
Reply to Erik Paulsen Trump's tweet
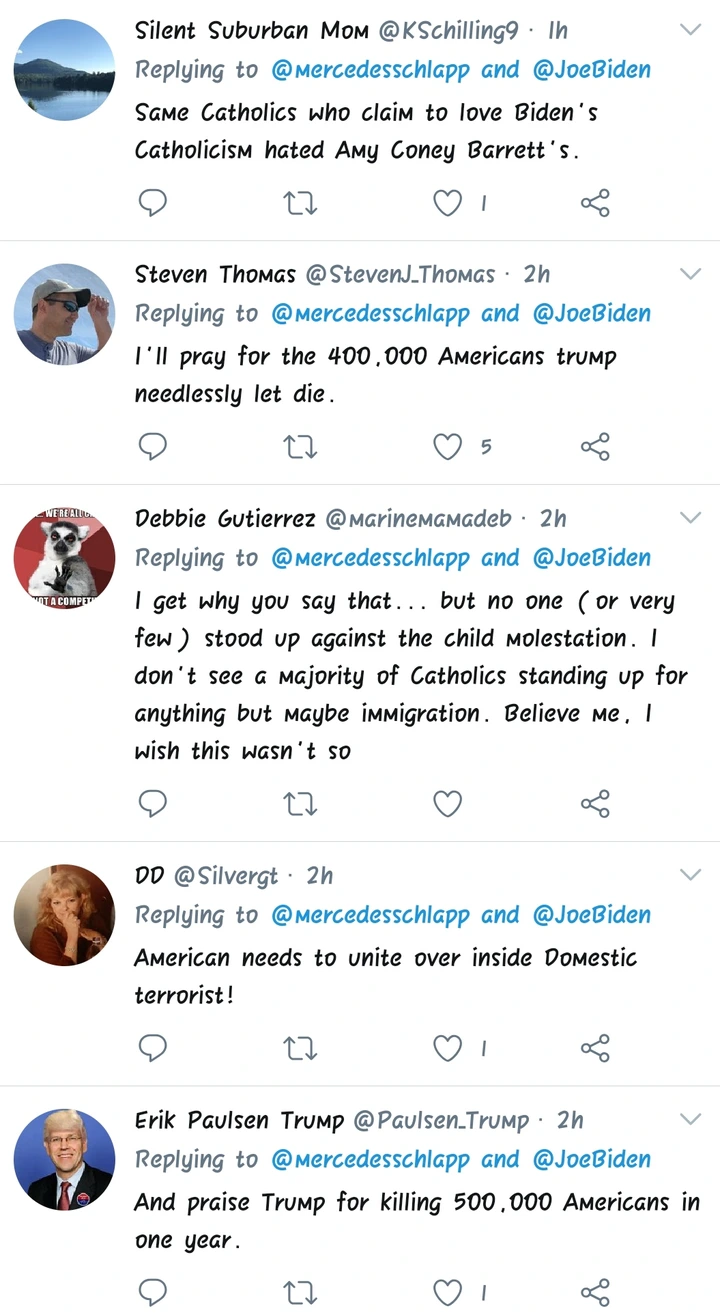pyautogui.click(x=152, y=1291)
